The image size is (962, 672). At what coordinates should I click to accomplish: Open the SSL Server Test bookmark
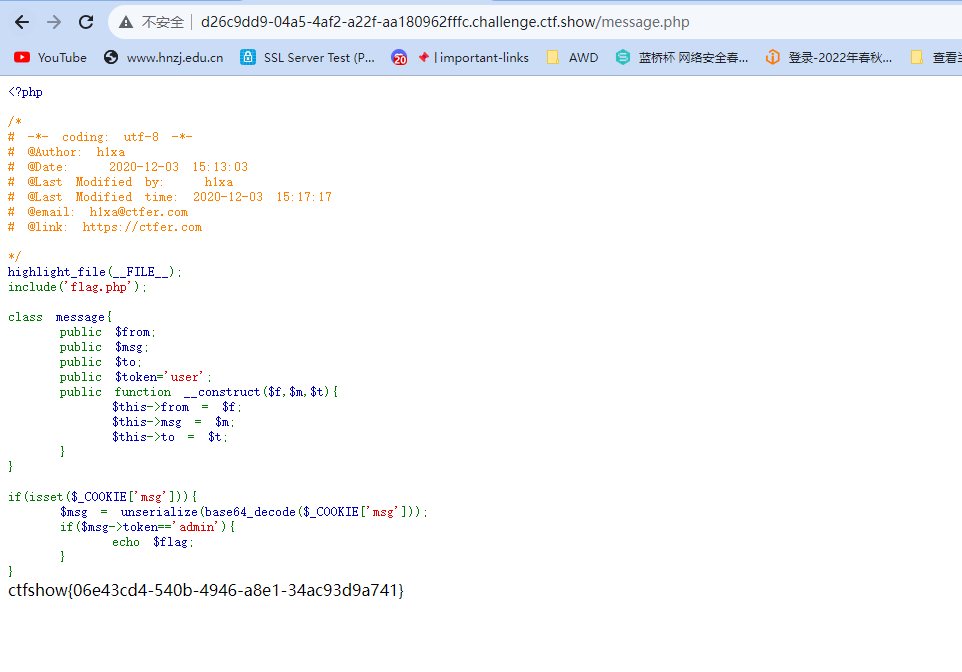coord(319,58)
